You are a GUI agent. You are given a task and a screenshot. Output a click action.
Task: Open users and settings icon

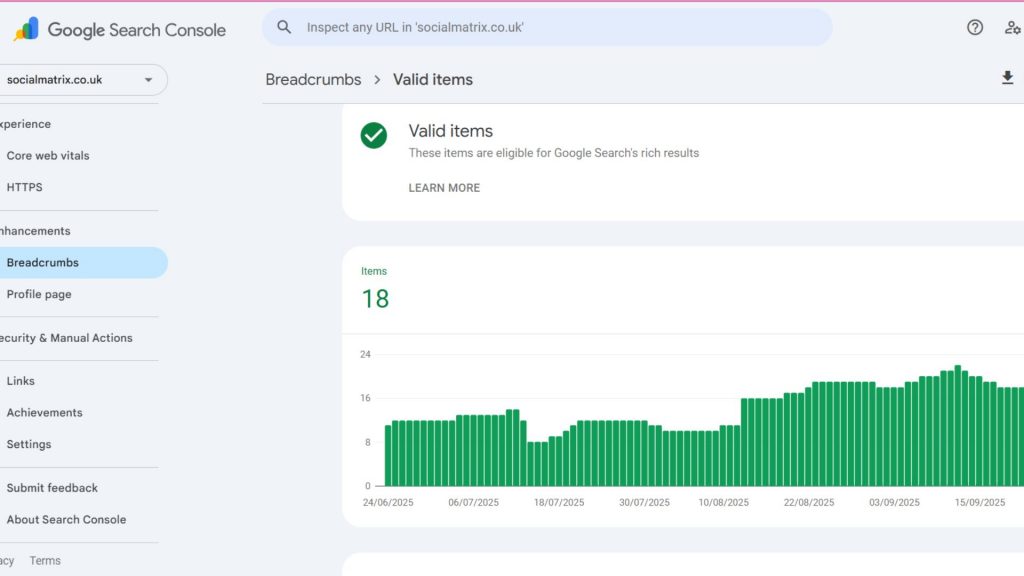pos(1012,27)
